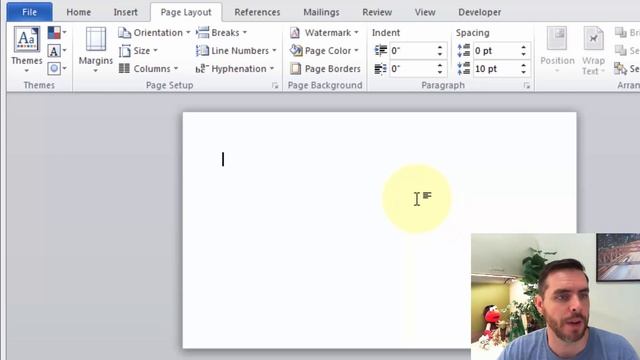Click the Spacing Before icon
This screenshot has height=360, width=640.
[x=464, y=51]
